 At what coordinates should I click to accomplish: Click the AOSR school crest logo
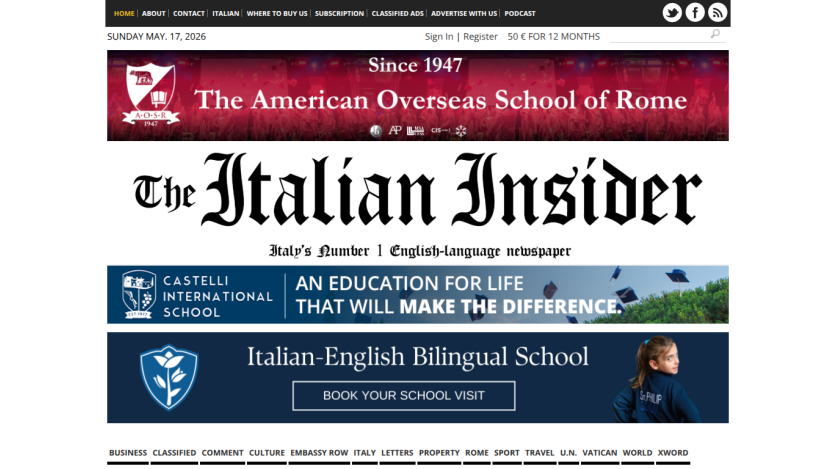(151, 95)
